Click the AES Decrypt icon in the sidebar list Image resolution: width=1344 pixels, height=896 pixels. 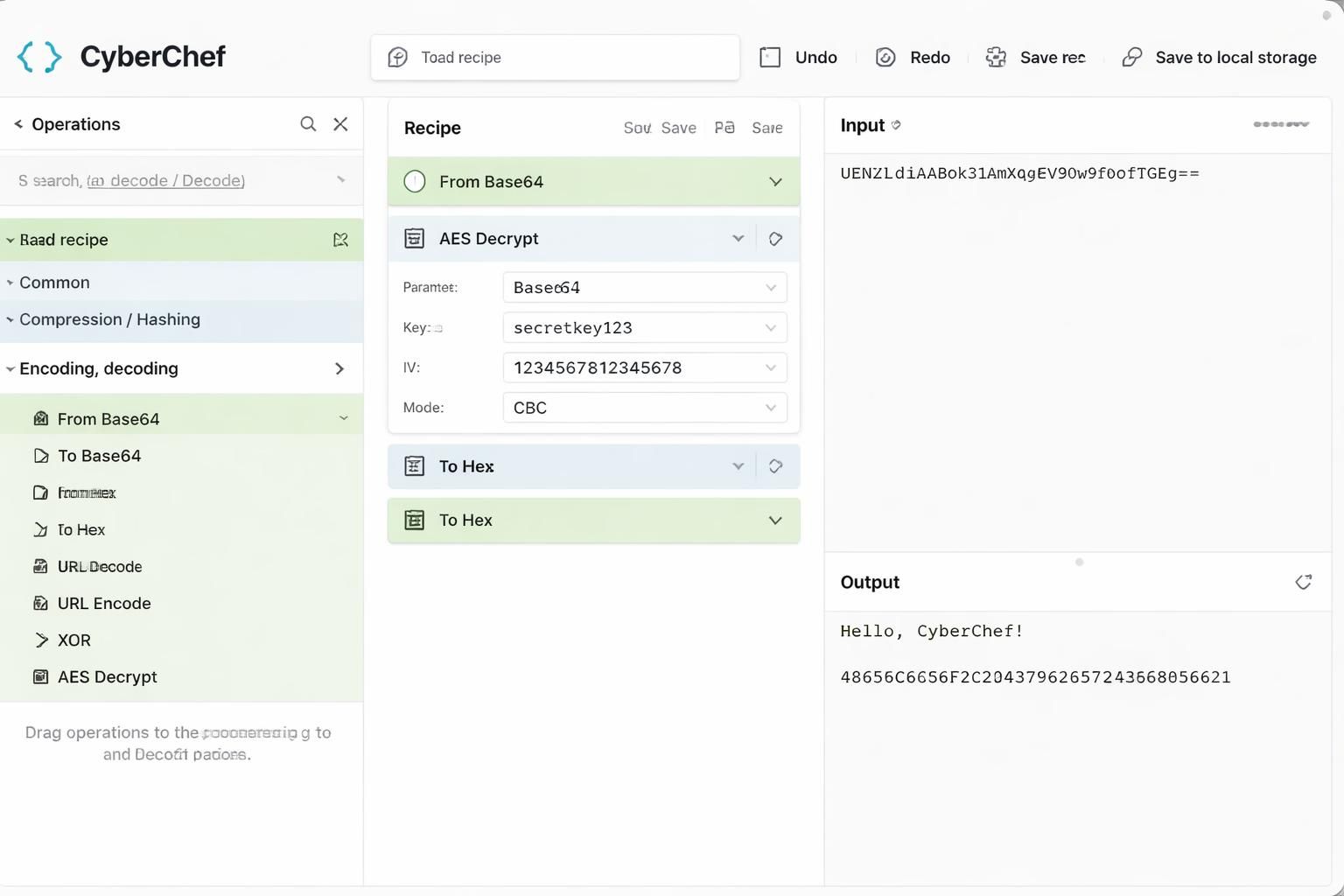40,676
